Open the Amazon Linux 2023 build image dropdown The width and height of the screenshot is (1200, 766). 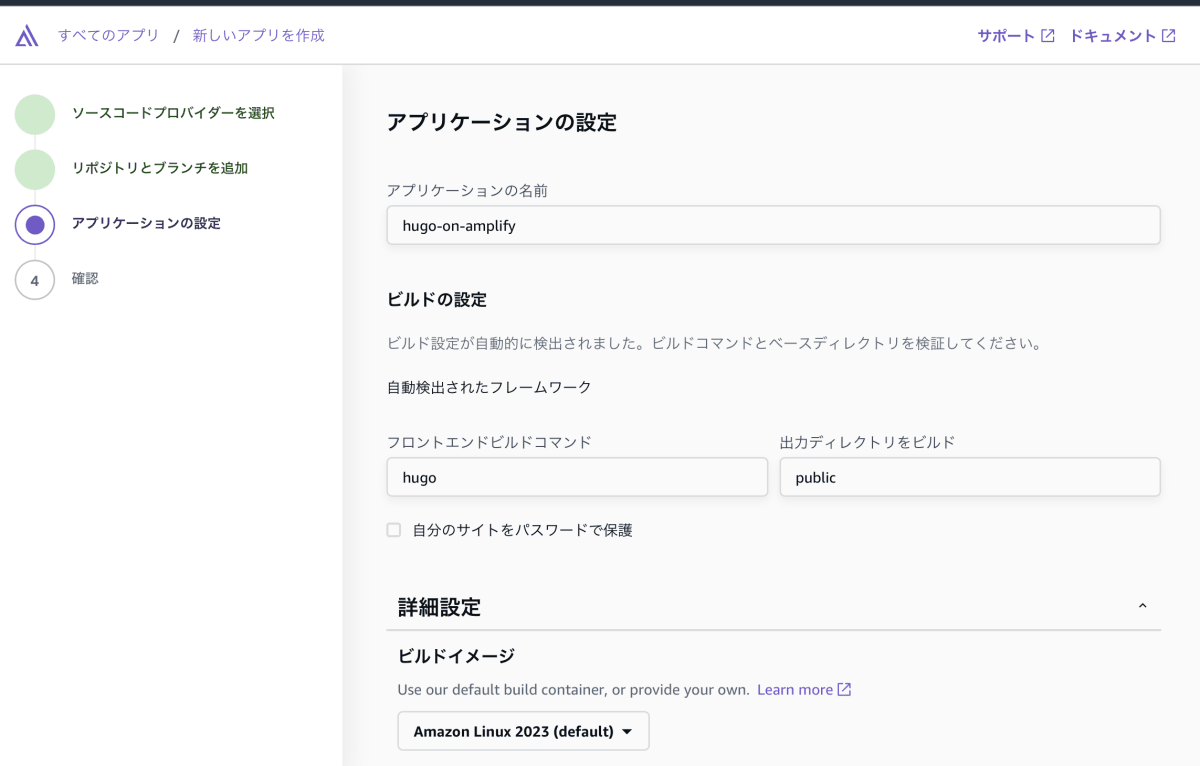click(x=523, y=731)
